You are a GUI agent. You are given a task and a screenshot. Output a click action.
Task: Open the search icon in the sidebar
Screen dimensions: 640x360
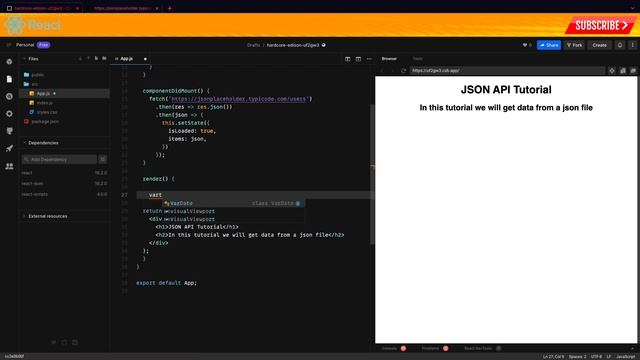(9, 96)
